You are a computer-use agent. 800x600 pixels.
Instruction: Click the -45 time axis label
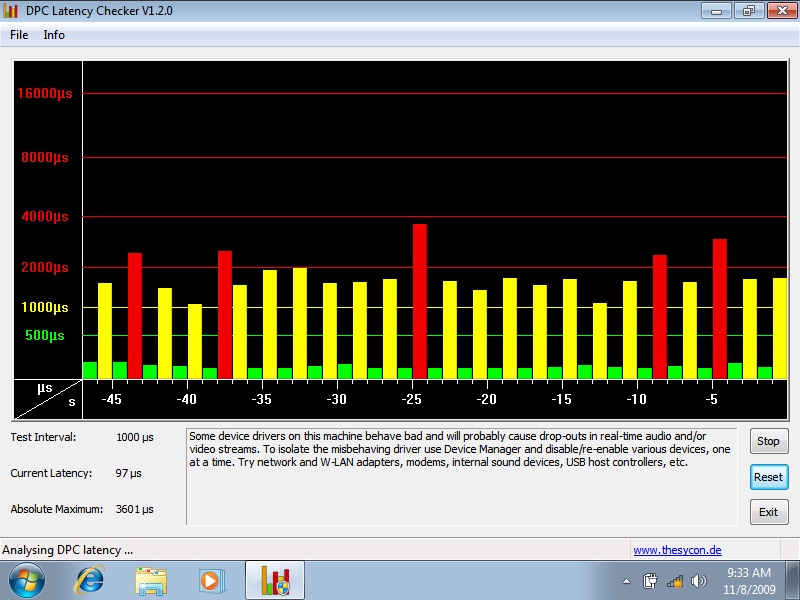point(112,399)
